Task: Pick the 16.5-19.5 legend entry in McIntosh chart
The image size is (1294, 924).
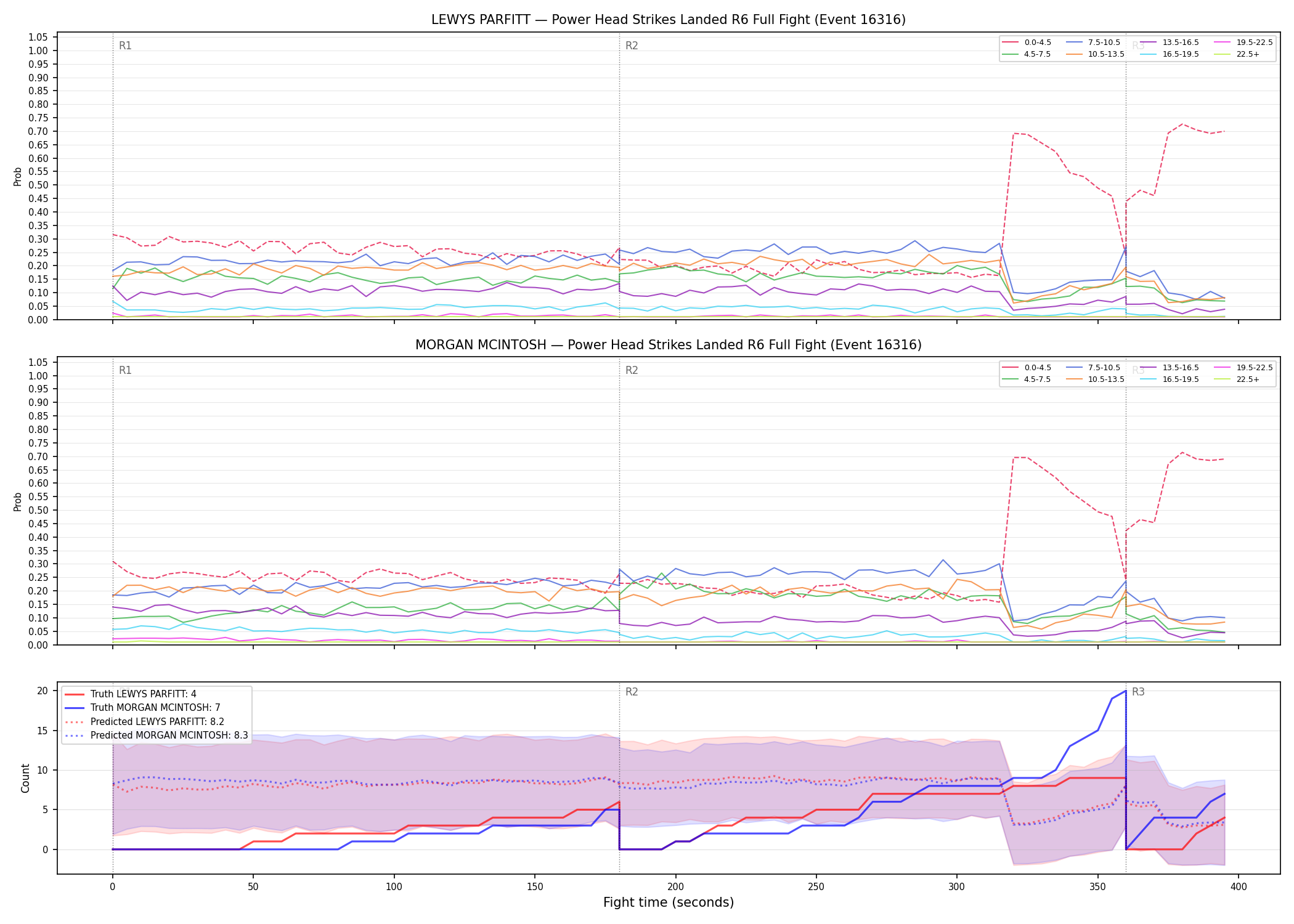Action: [1170, 379]
